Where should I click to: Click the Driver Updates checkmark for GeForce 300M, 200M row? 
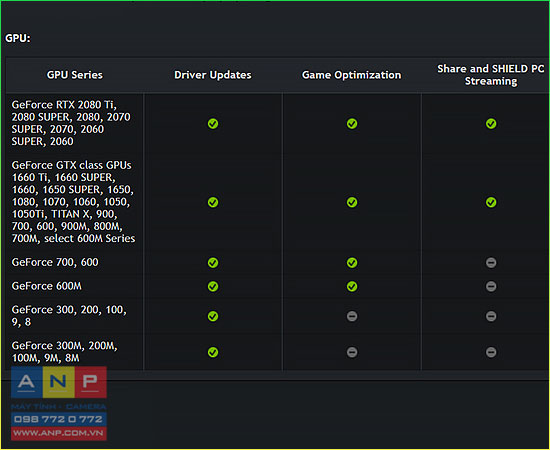click(213, 352)
